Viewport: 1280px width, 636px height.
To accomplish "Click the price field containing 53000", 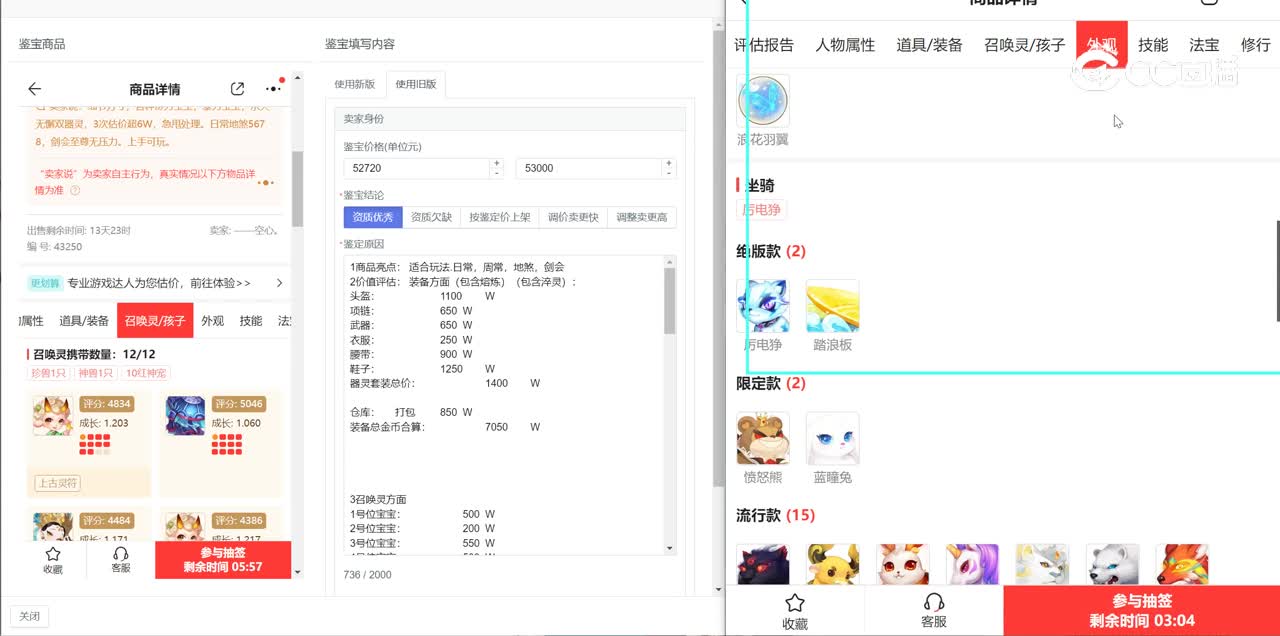I will 589,168.
